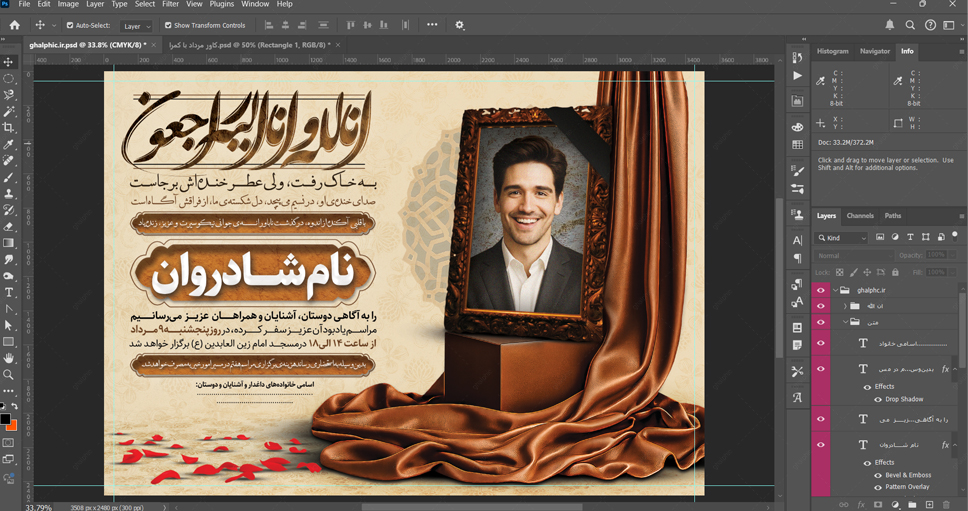Open the Info panel flyout menu
The image size is (968, 511).
coord(961,52)
